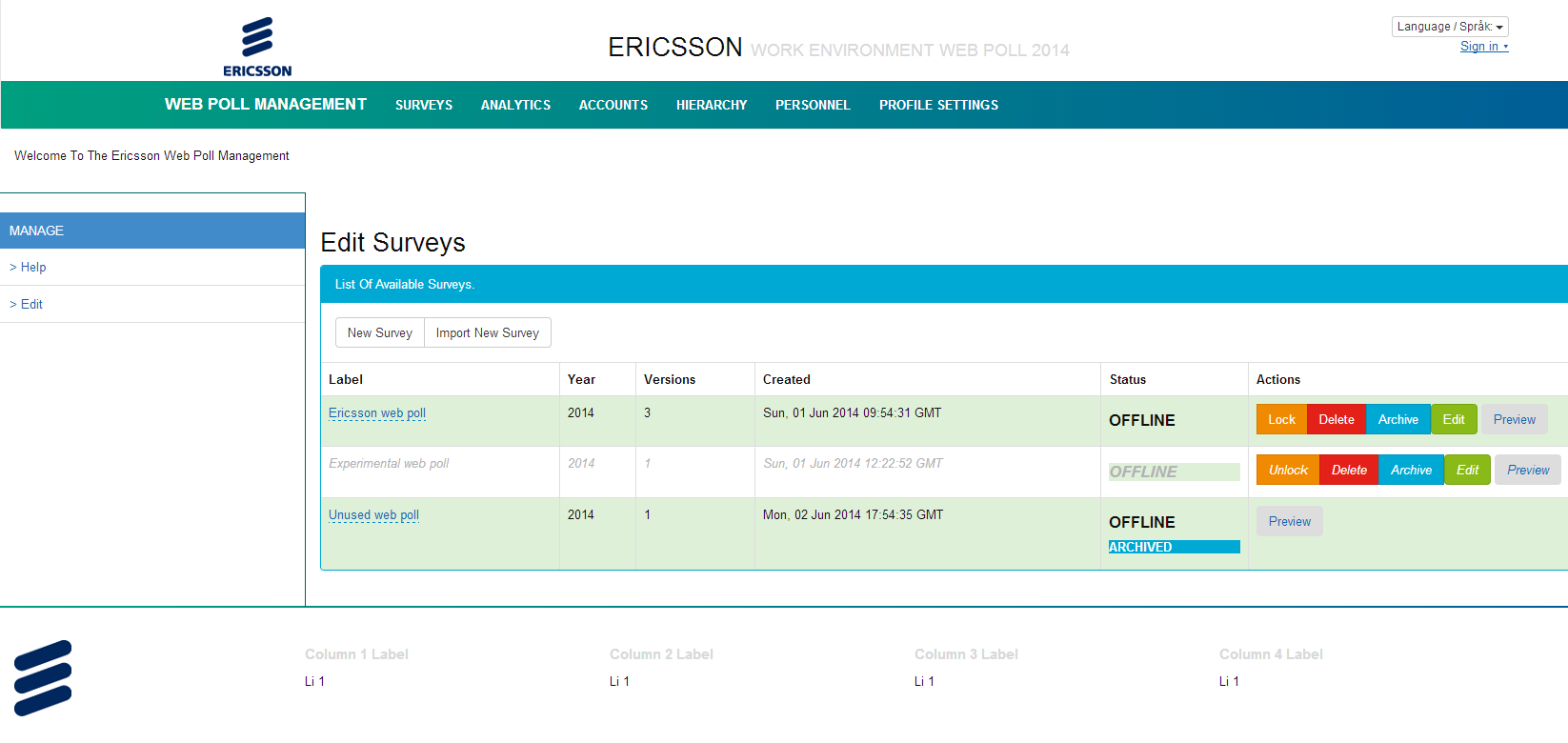Edit the Ericsson web poll survey
The height and width of the screenshot is (743, 1568).
coord(1454,419)
